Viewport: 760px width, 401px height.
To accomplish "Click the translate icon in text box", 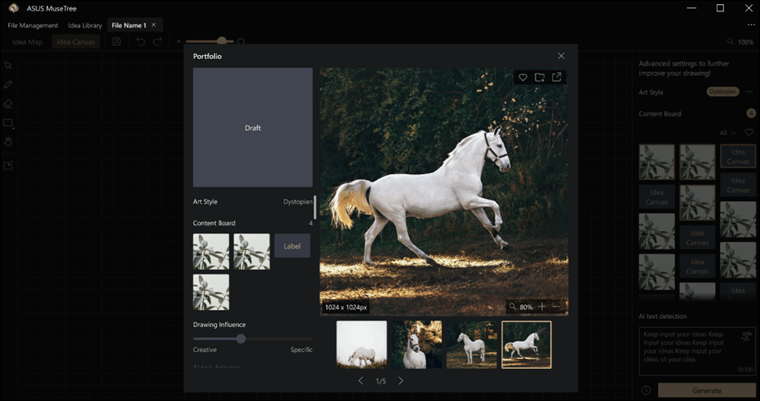I will click(x=746, y=337).
